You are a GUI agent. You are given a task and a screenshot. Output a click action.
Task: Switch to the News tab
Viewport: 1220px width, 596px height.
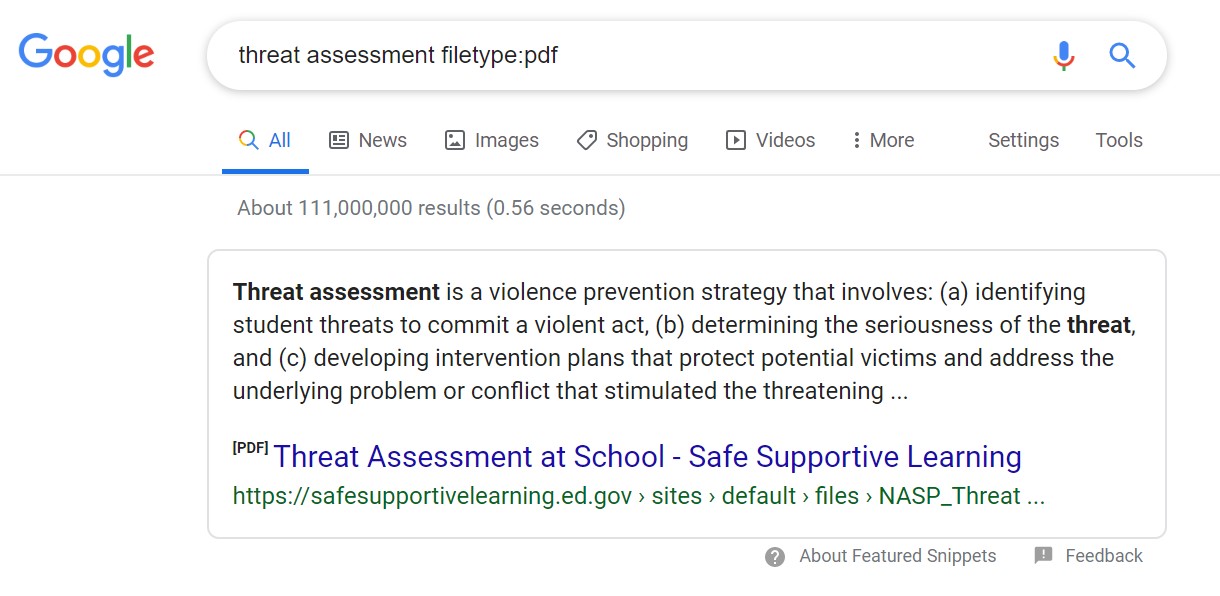pyautogui.click(x=368, y=140)
